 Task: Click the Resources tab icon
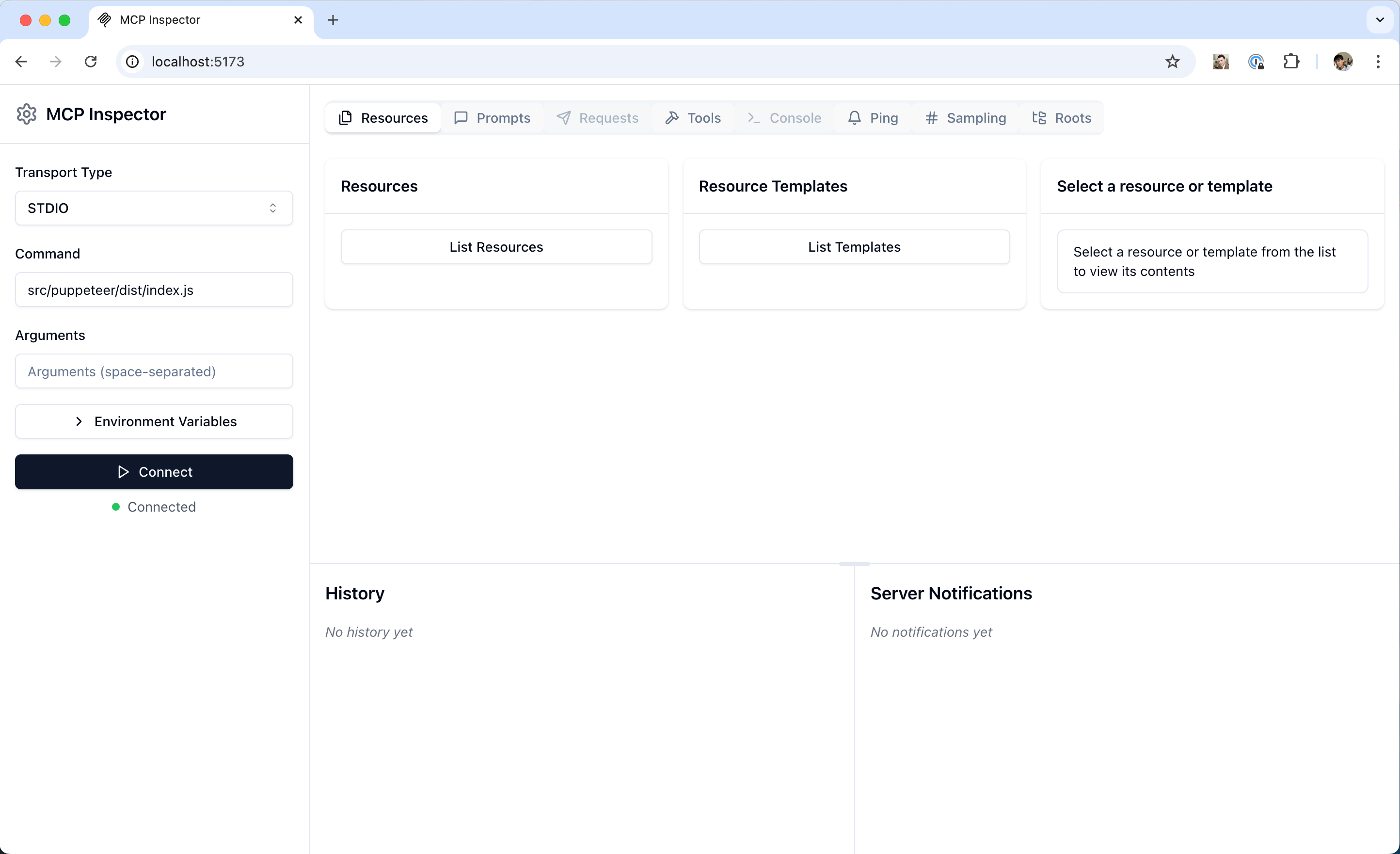point(346,118)
